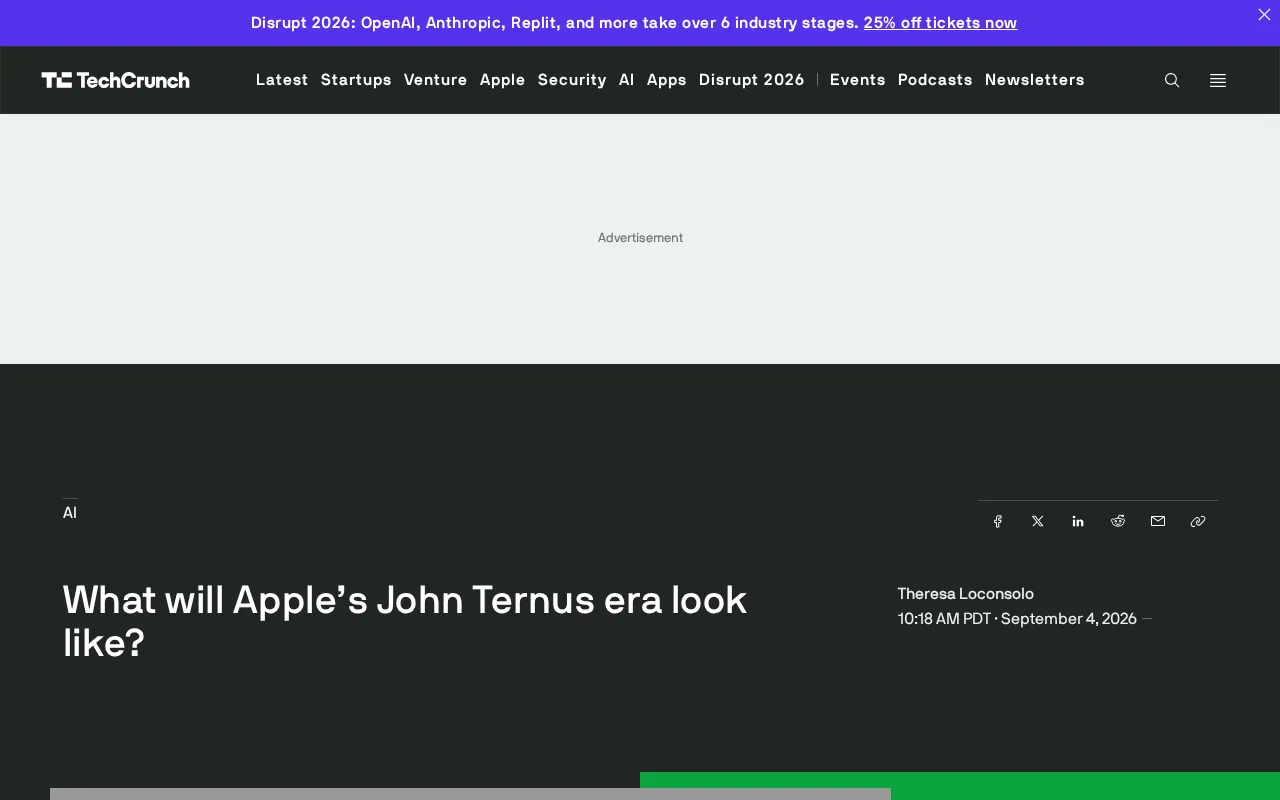
Task: Share article on Reddit
Action: click(1118, 521)
